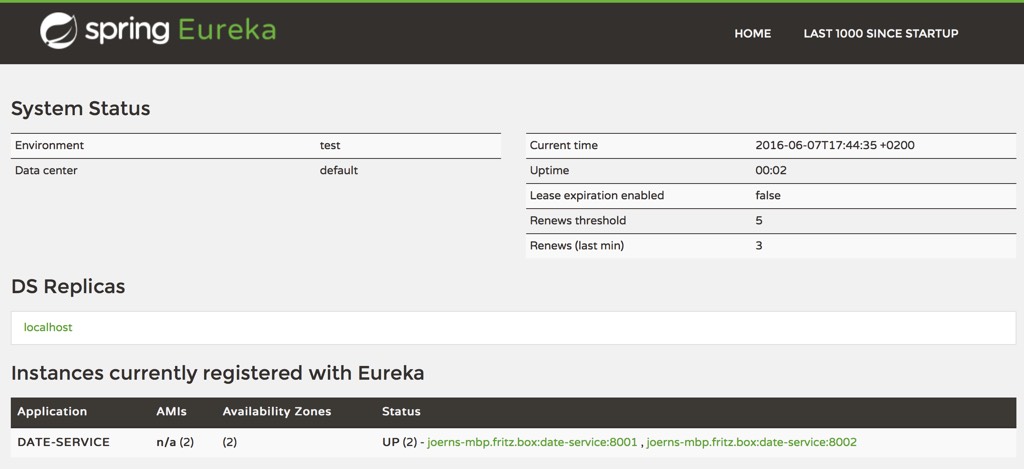1024x469 pixels.
Task: Click the Availability Zones column header
Action: (x=277, y=412)
